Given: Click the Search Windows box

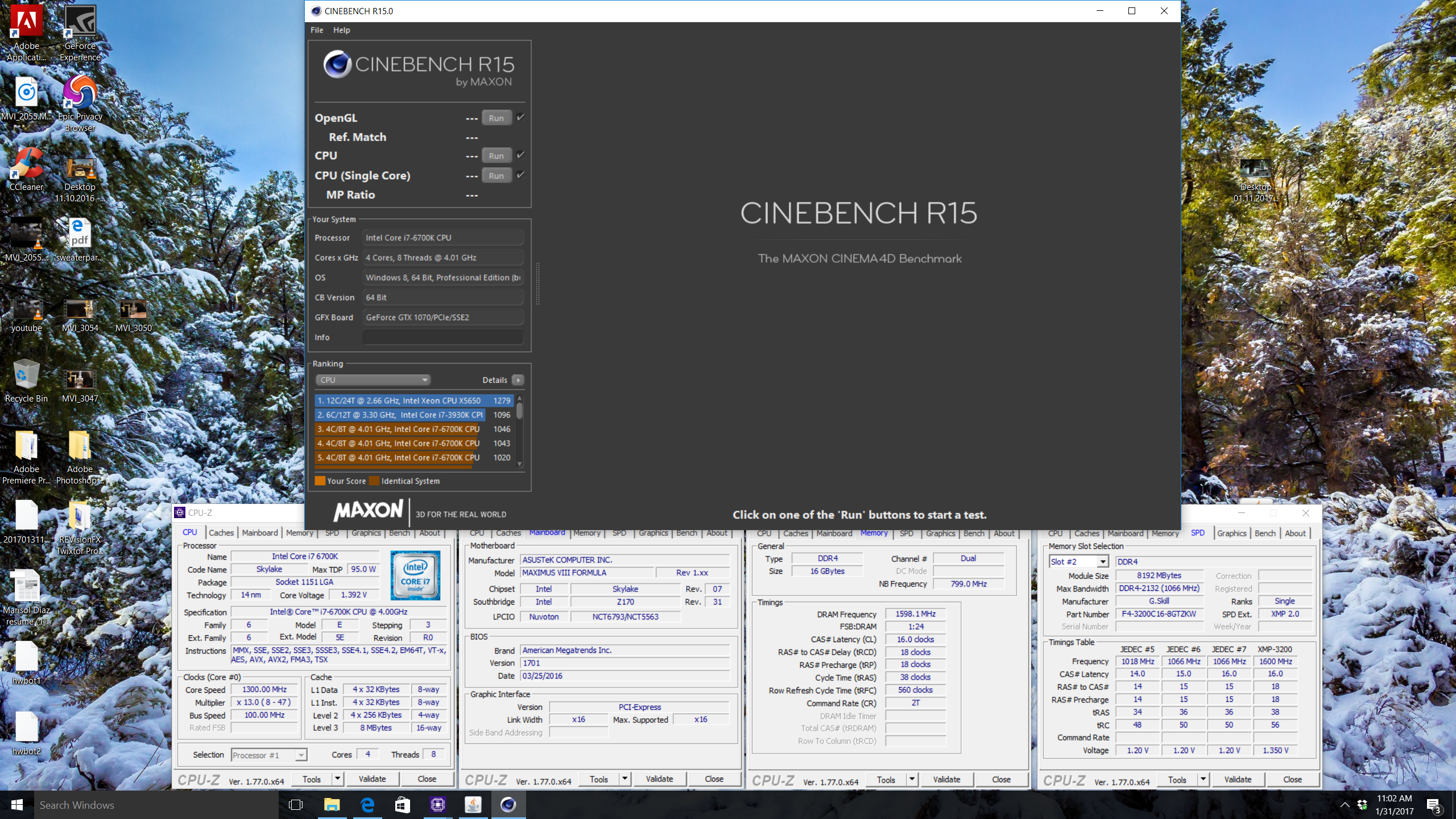Looking at the screenshot, I should click(x=156, y=805).
